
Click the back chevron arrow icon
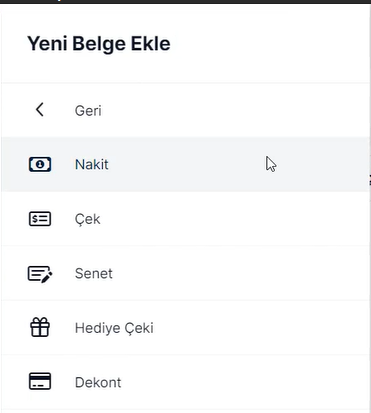pos(40,110)
